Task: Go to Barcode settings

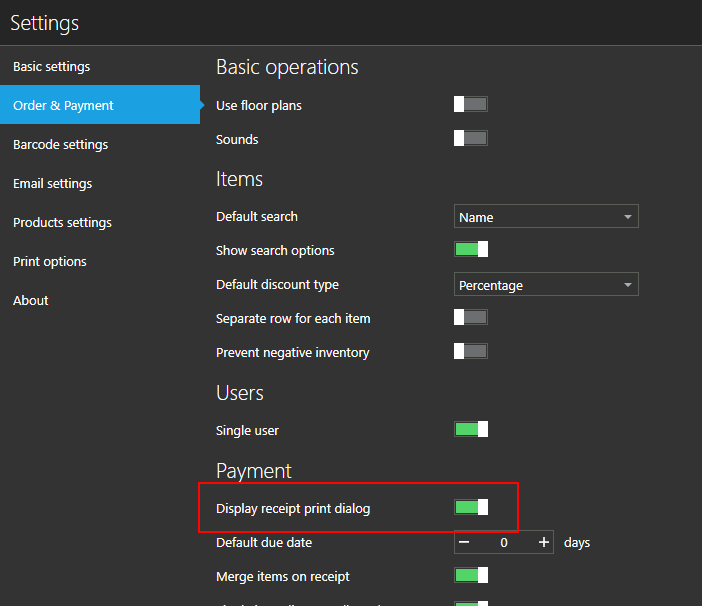Action: tap(61, 145)
